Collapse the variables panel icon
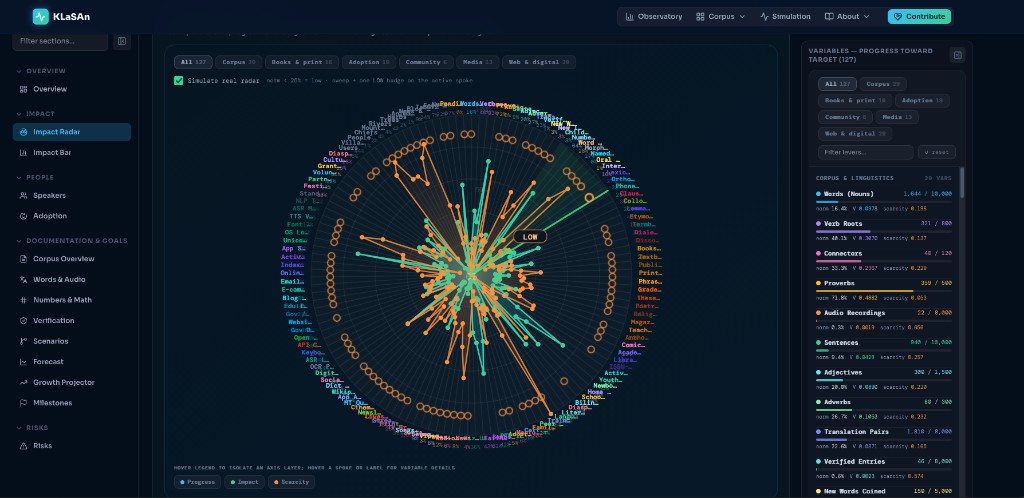The width and height of the screenshot is (1024, 498). pyautogui.click(x=957, y=55)
